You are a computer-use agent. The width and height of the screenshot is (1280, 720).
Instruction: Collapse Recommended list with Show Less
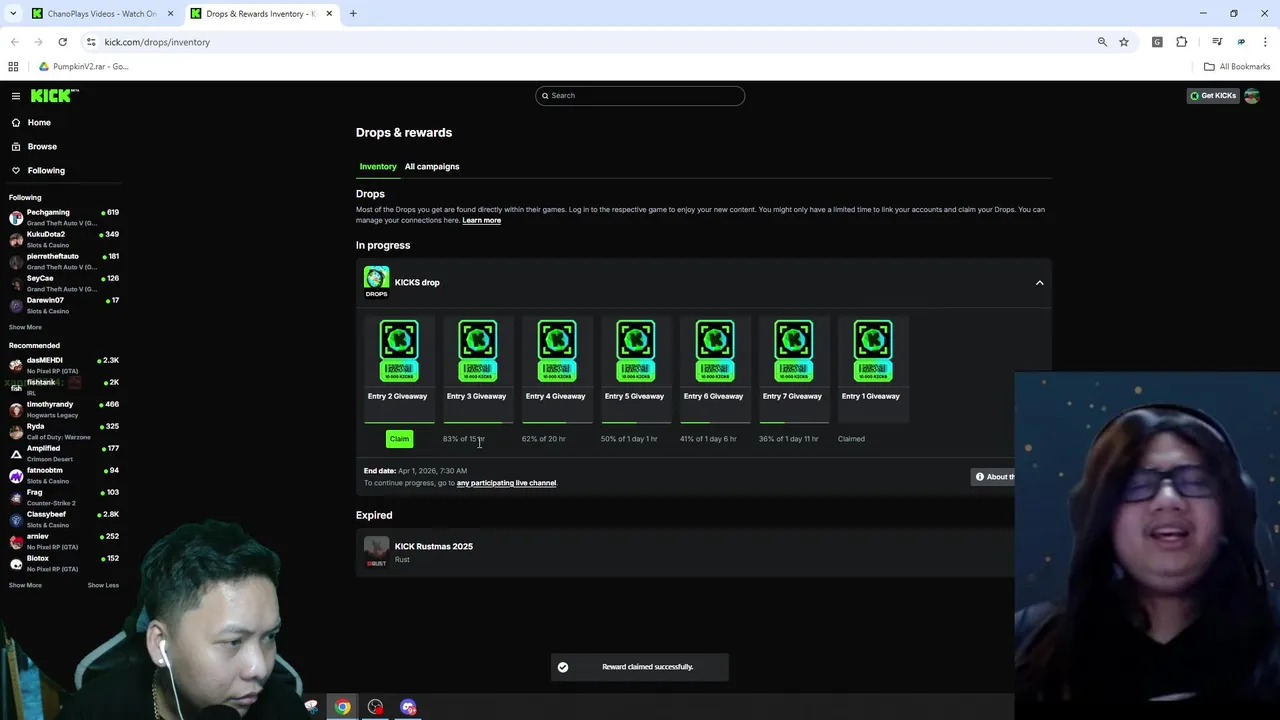coord(103,585)
